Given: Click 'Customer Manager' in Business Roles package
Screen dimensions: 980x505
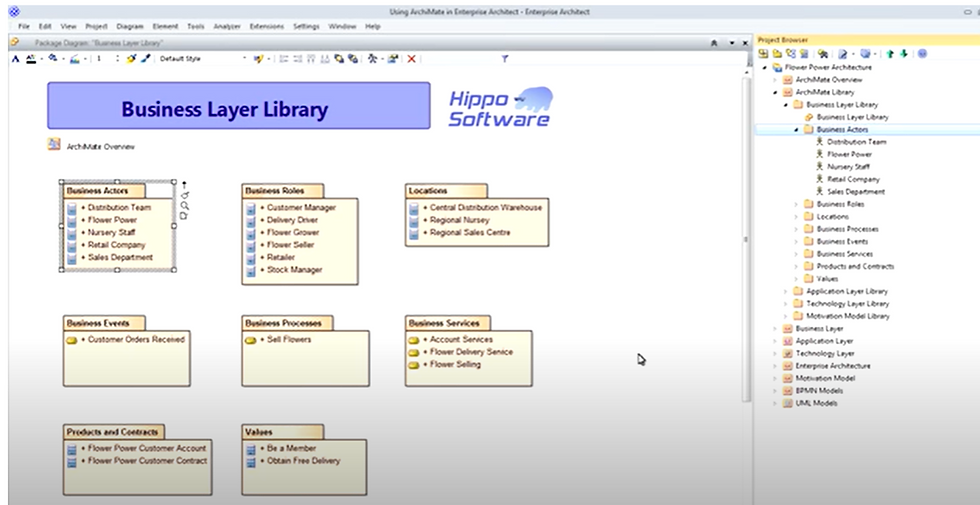Looking at the screenshot, I should (301, 208).
